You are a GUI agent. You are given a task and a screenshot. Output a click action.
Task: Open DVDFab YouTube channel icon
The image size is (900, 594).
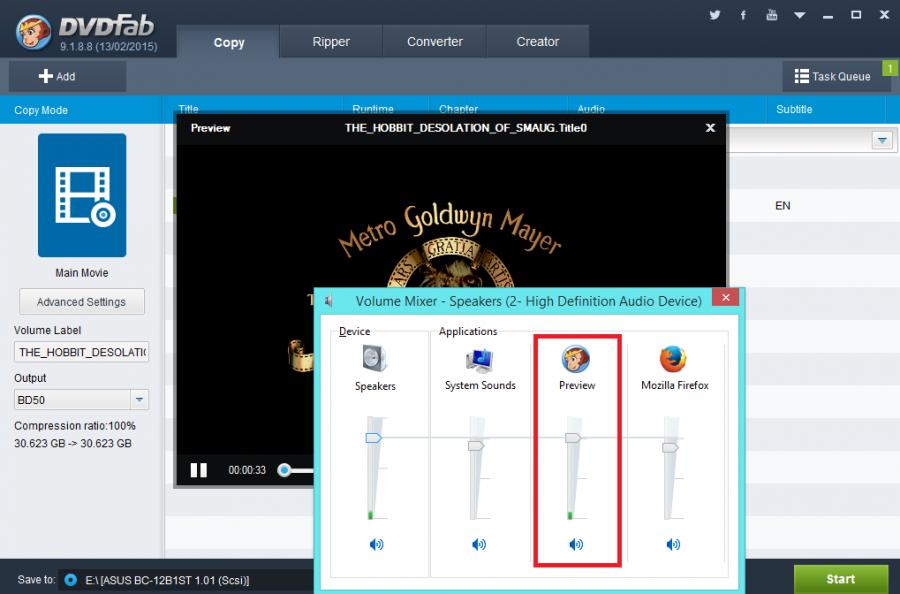(x=771, y=15)
